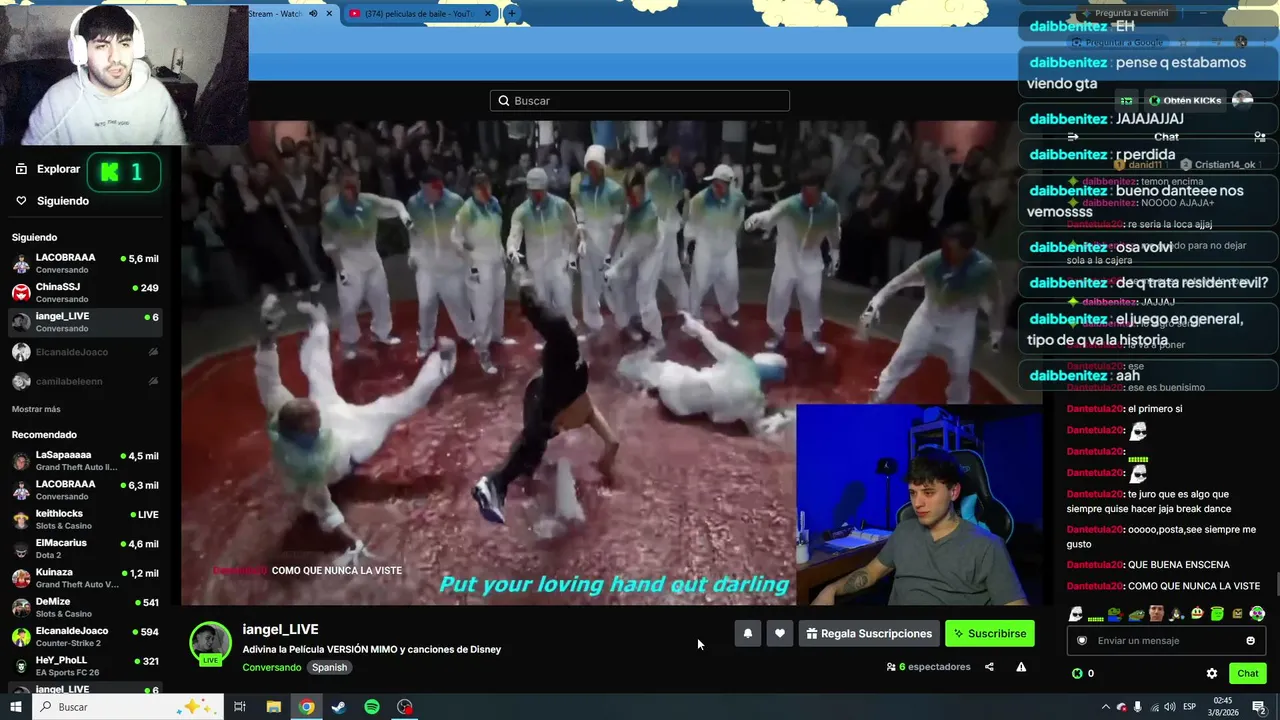Expand the list with Mostrar más
The height and width of the screenshot is (720, 1280).
click(36, 409)
